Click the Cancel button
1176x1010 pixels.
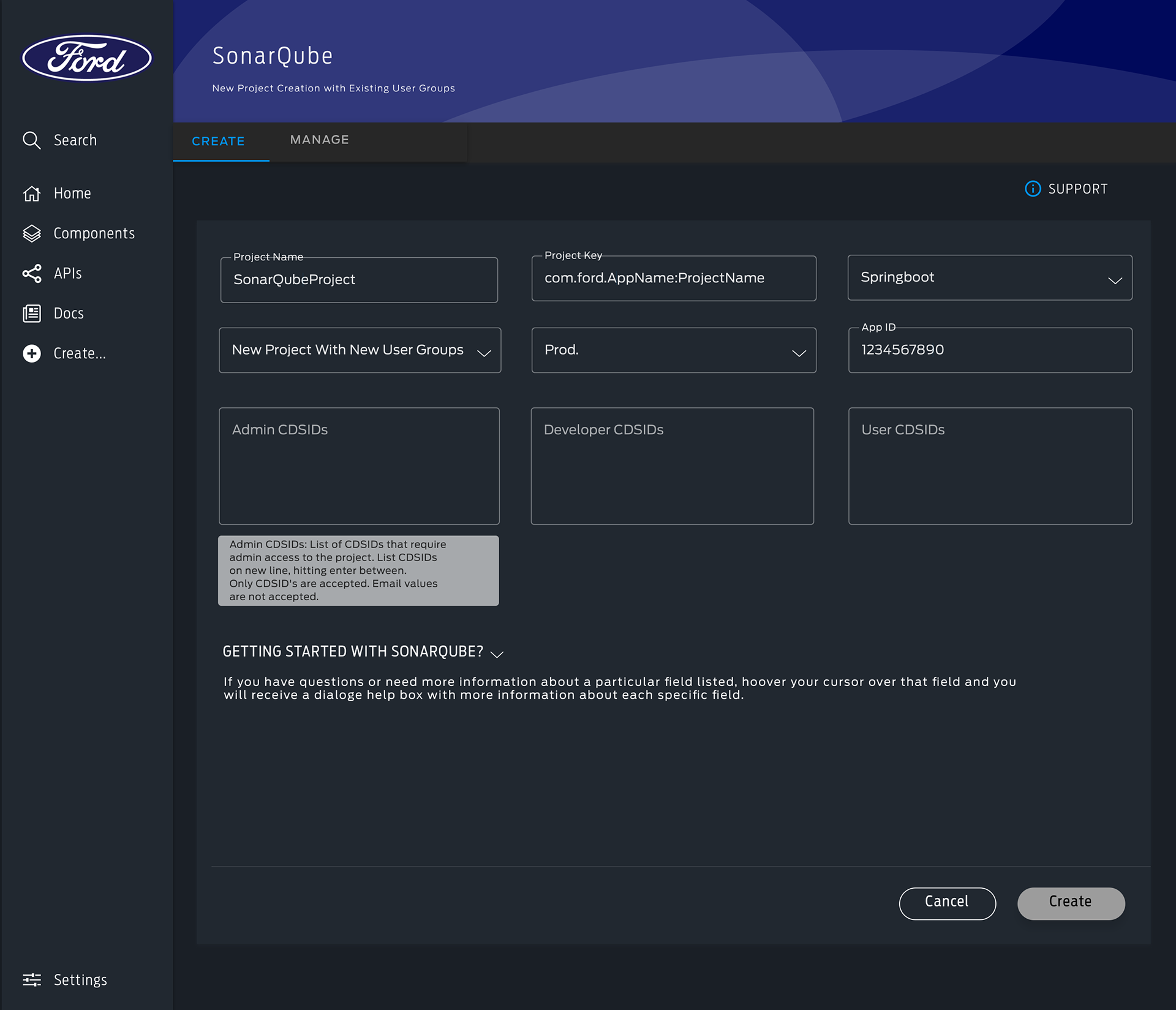coord(947,903)
